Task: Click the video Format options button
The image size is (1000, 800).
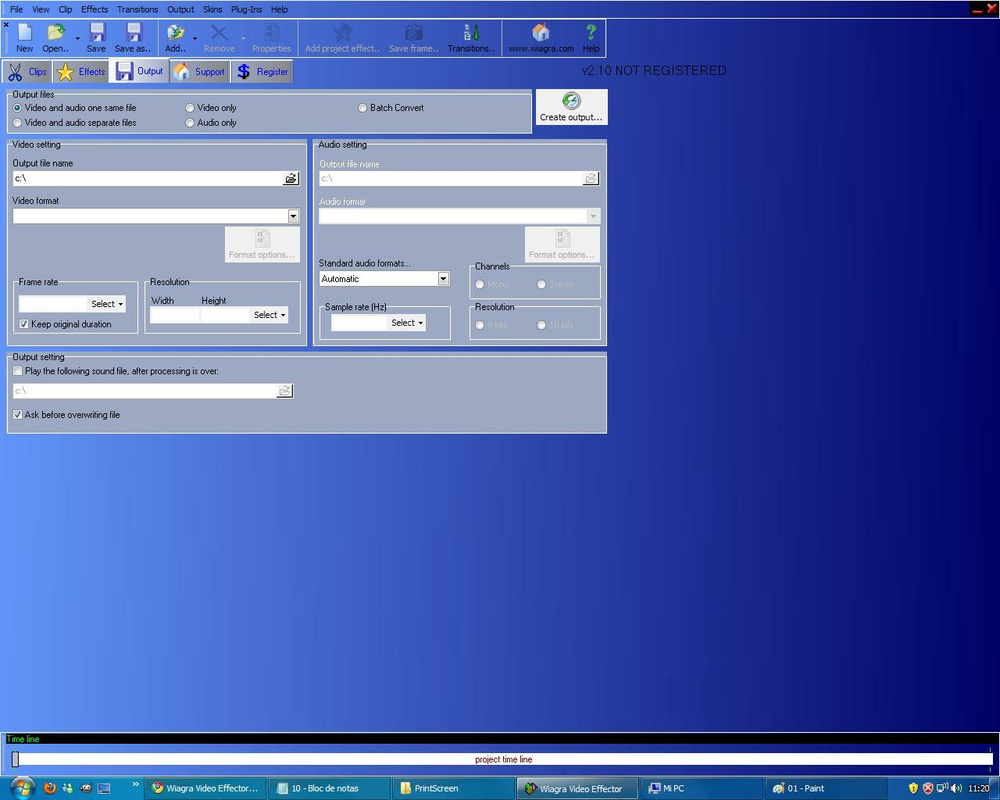Action: point(262,244)
